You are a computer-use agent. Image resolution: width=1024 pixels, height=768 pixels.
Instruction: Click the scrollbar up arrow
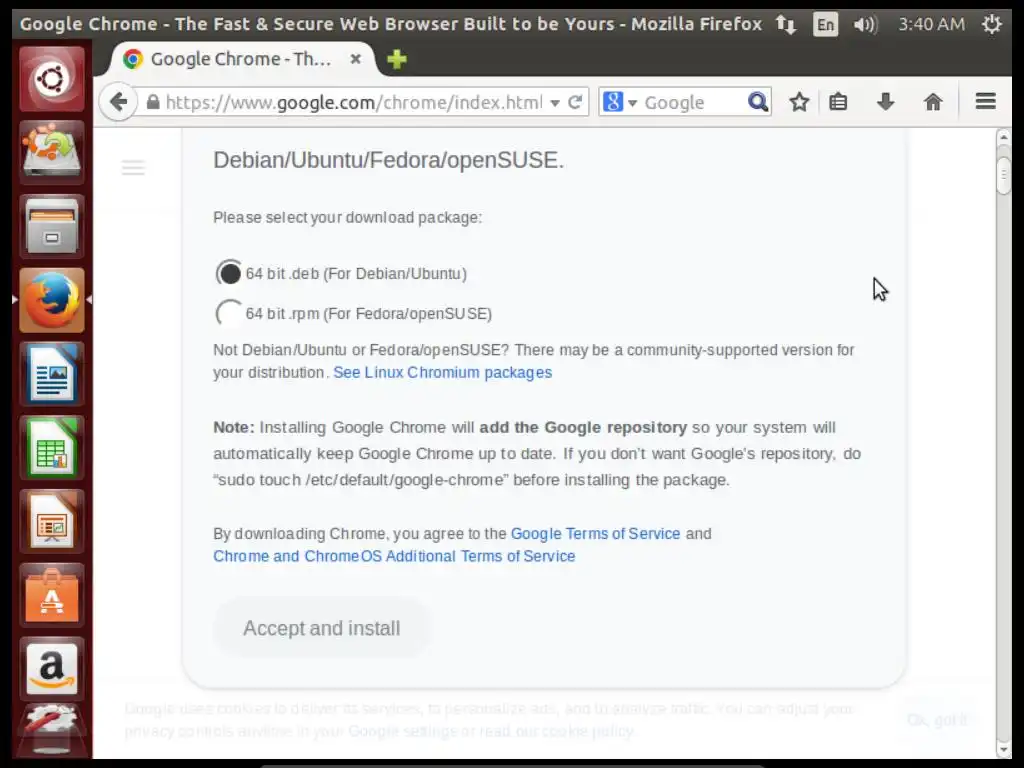tap(1004, 137)
